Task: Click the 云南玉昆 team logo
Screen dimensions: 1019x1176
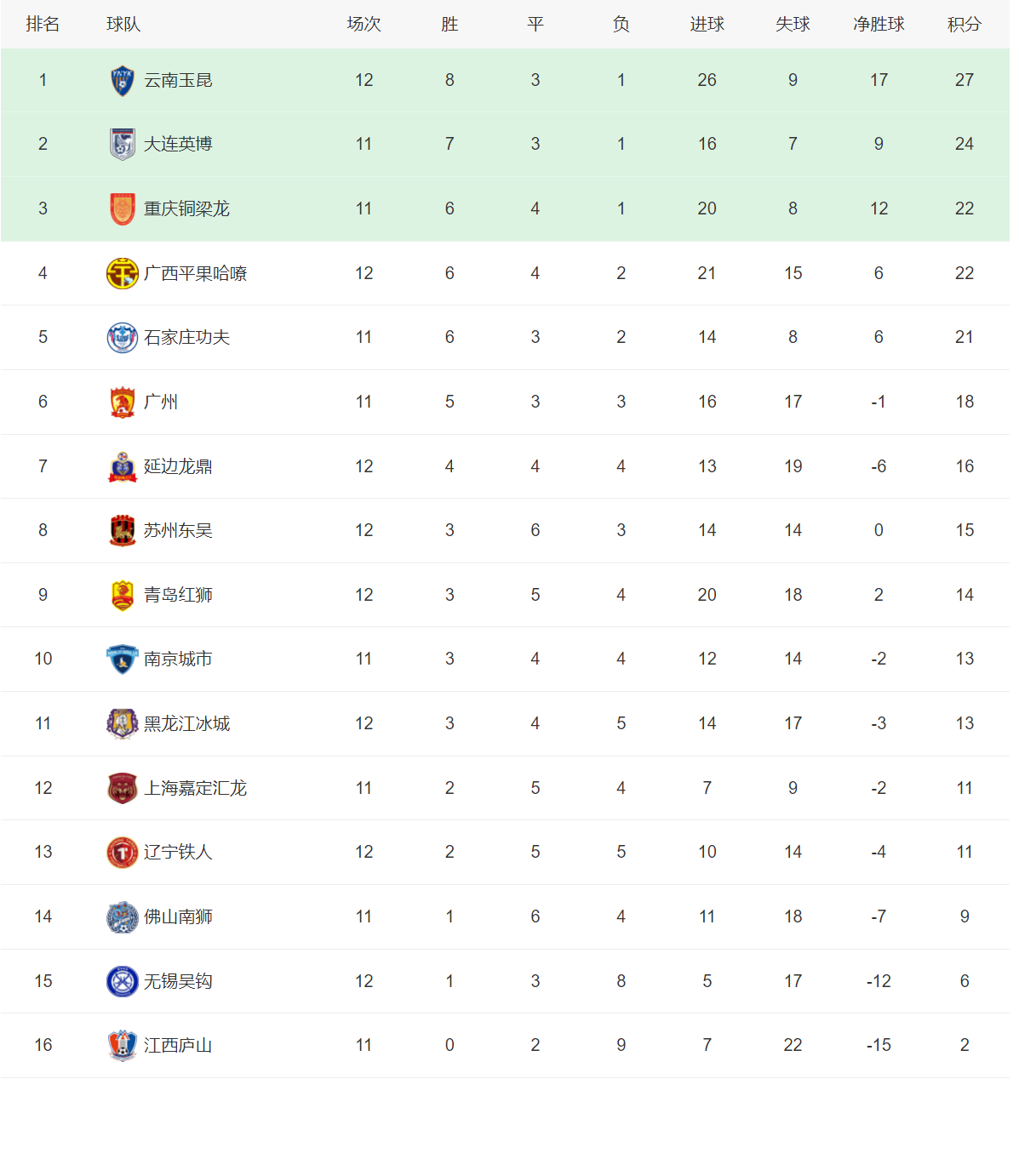Action: 123,81
